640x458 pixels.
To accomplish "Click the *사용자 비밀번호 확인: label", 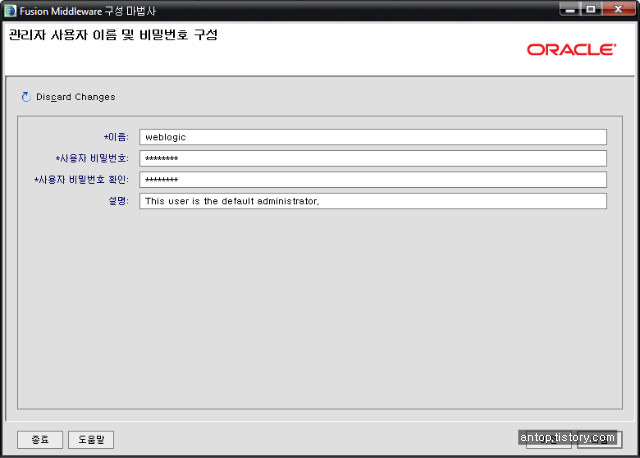I will pos(82,180).
